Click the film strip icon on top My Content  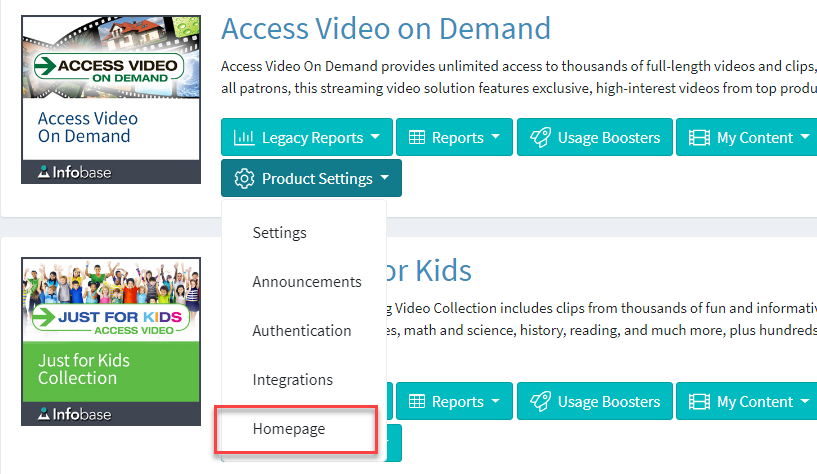point(699,138)
